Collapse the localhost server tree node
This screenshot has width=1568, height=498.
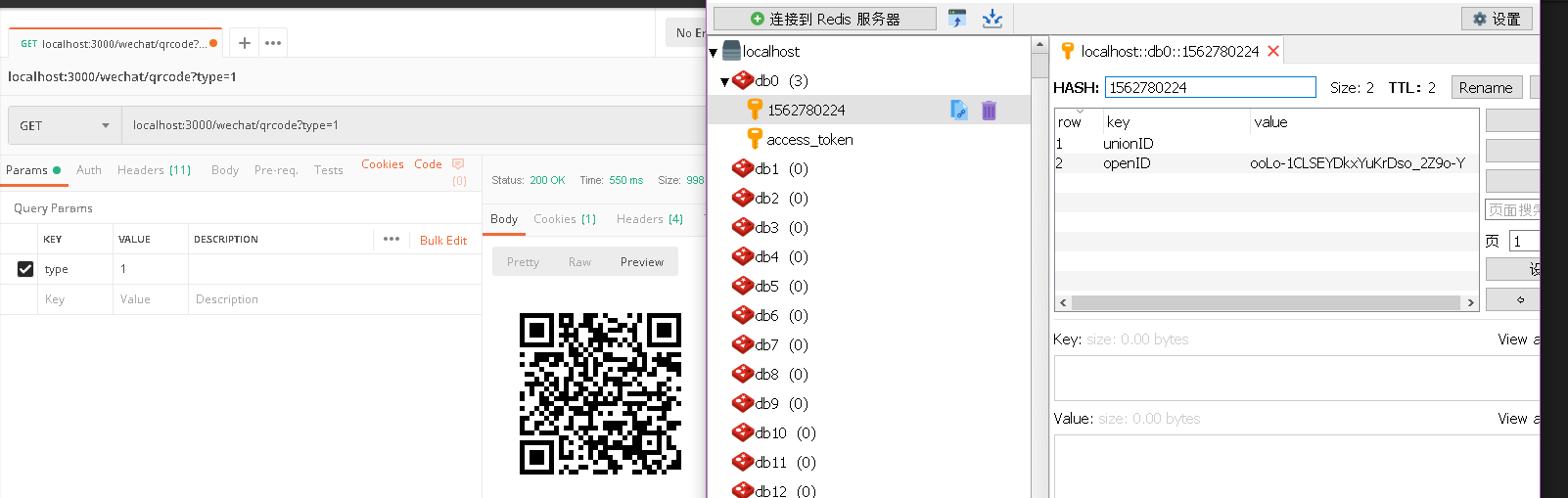pos(714,53)
